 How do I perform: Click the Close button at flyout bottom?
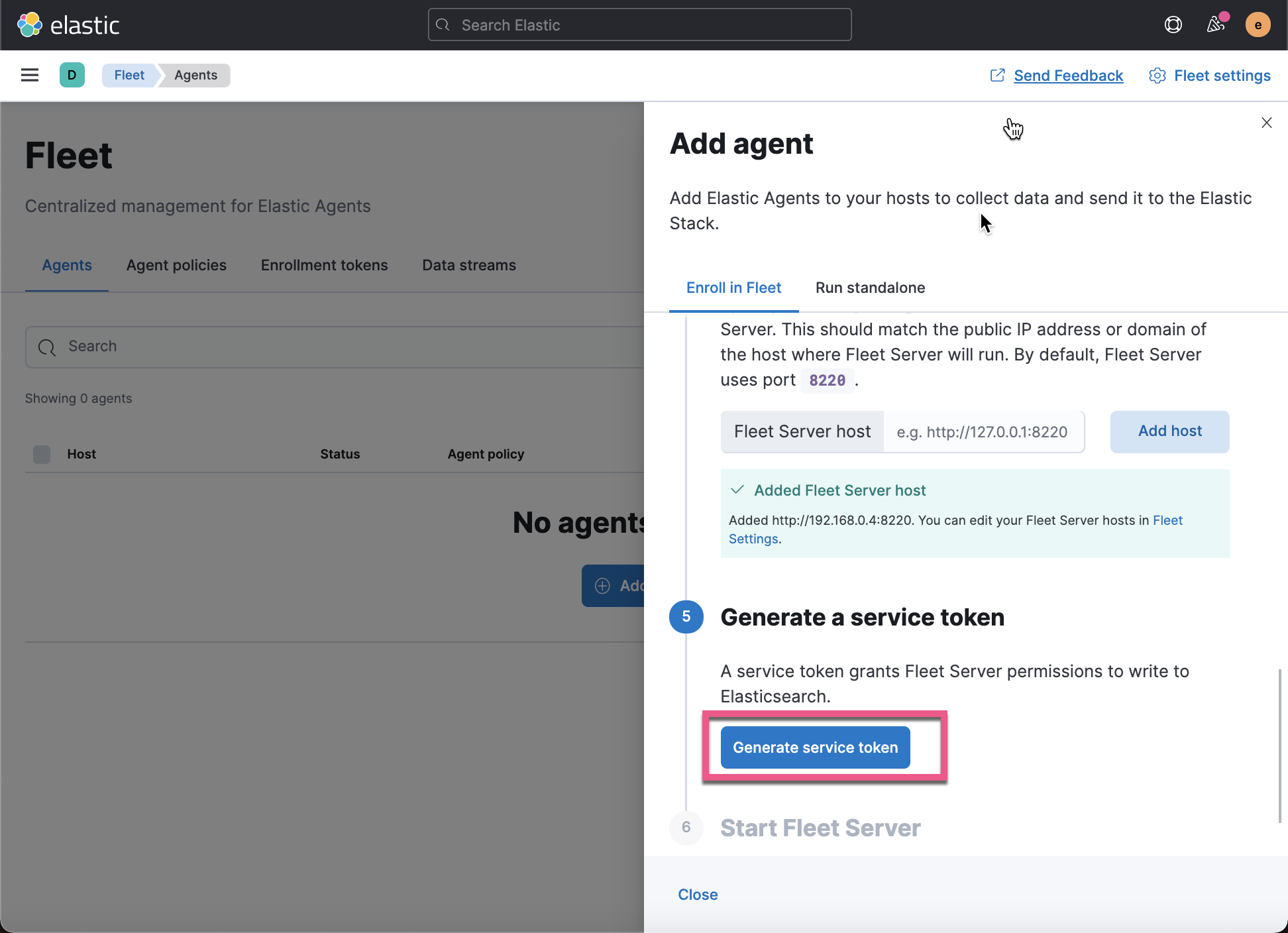698,895
